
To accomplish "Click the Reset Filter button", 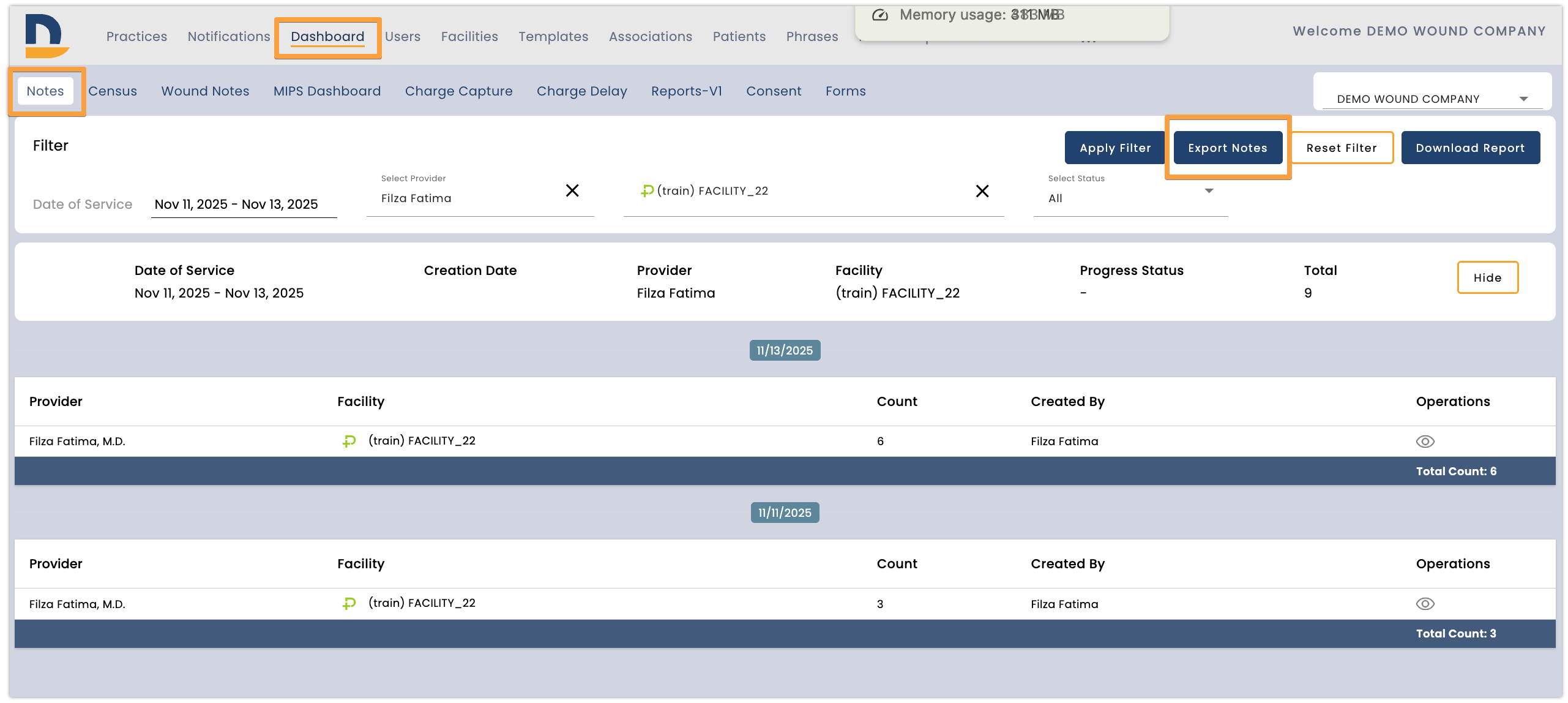I will pos(1342,148).
